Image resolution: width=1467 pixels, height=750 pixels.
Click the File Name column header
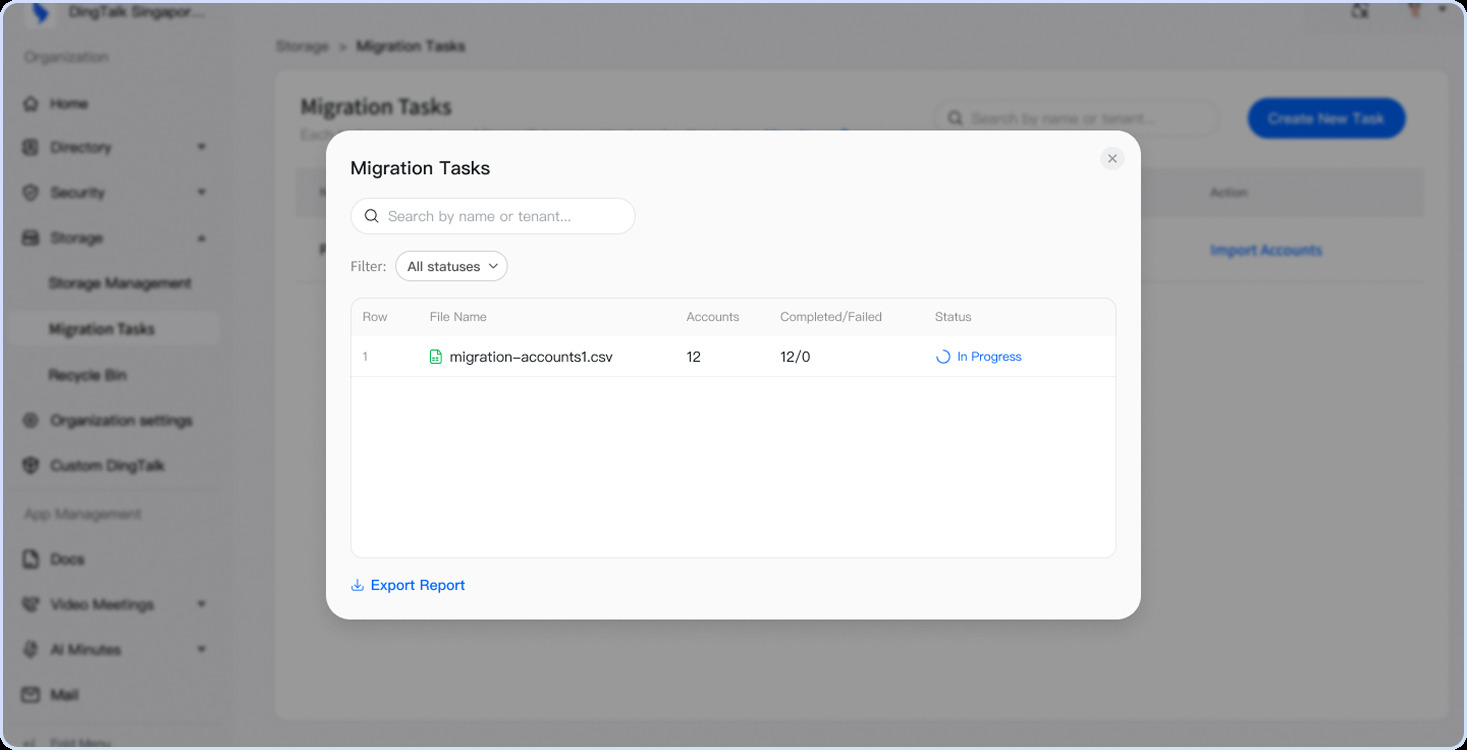pos(458,317)
